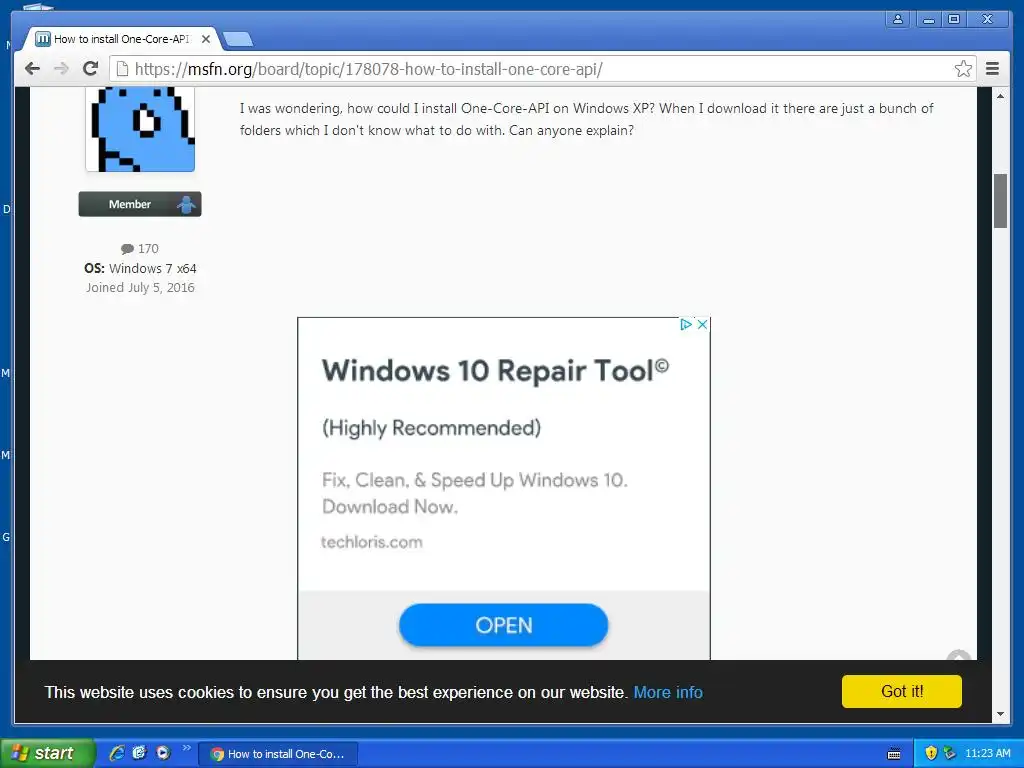Click the Chrome taskbar button 'How to install One-Co...'
This screenshot has width=1024, height=768.
coord(278,754)
